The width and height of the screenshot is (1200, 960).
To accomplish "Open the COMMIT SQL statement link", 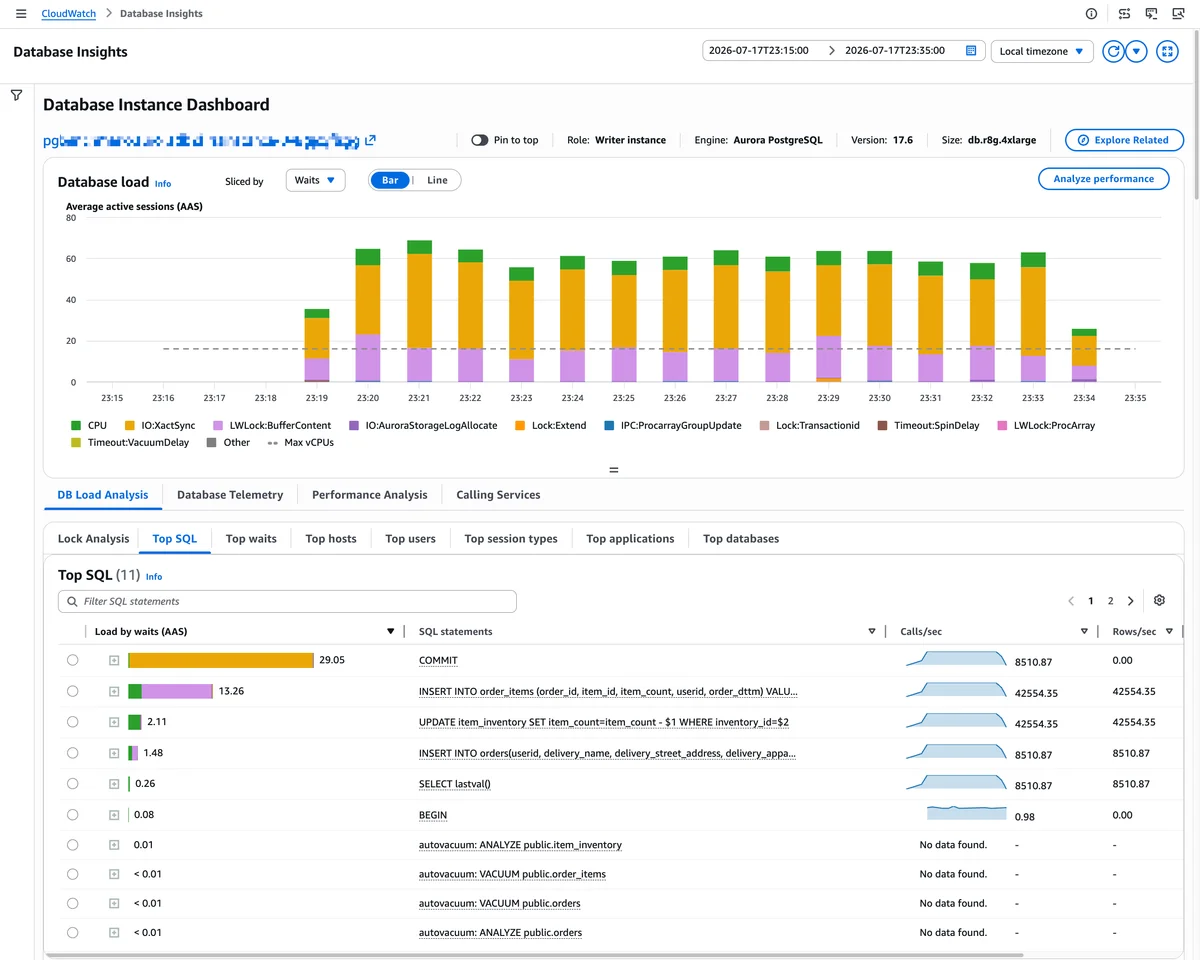I will pos(438,661).
